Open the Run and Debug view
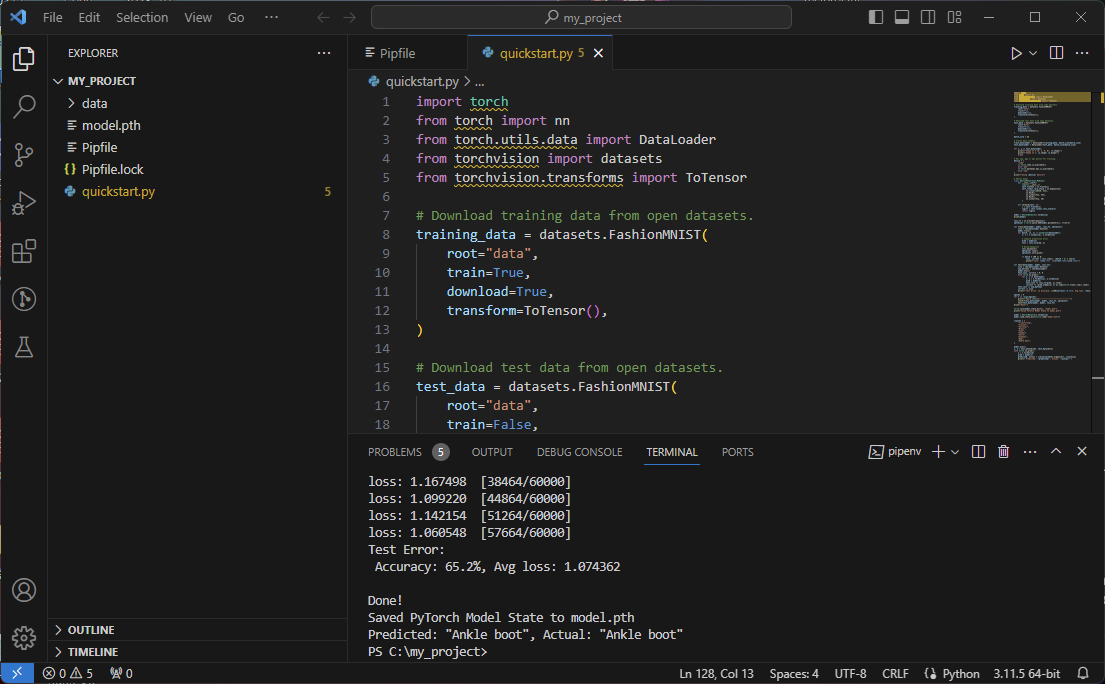 click(24, 203)
